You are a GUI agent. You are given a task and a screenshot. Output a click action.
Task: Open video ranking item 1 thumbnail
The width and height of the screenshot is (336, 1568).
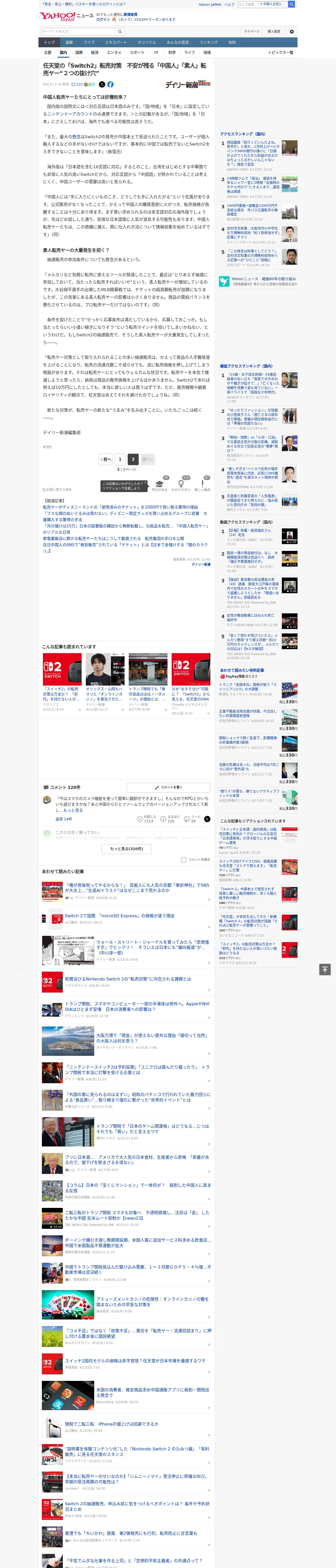coord(290,536)
